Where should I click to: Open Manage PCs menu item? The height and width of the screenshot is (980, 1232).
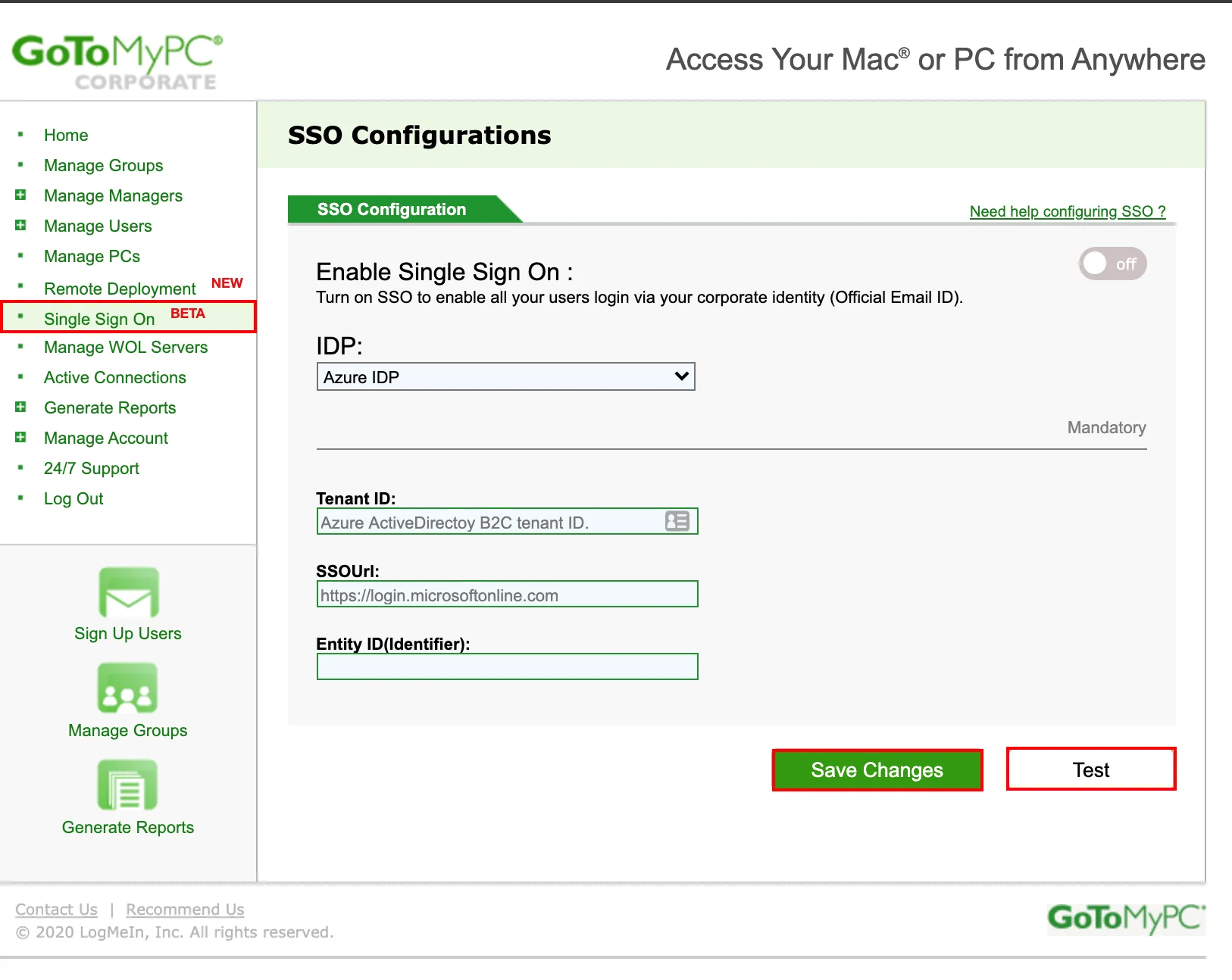(92, 256)
